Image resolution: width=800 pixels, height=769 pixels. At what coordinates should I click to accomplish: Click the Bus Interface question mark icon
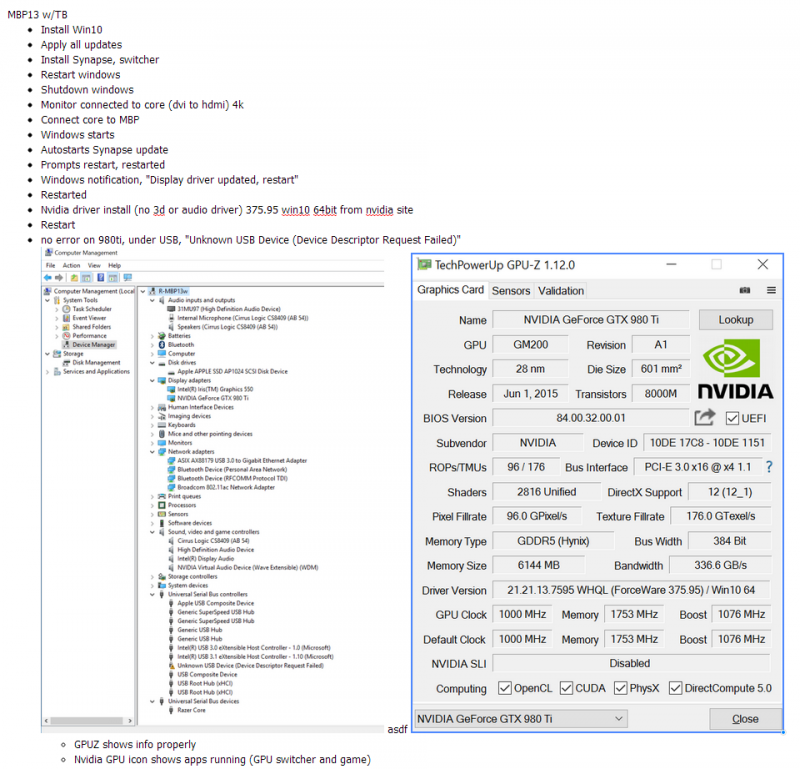pos(769,467)
